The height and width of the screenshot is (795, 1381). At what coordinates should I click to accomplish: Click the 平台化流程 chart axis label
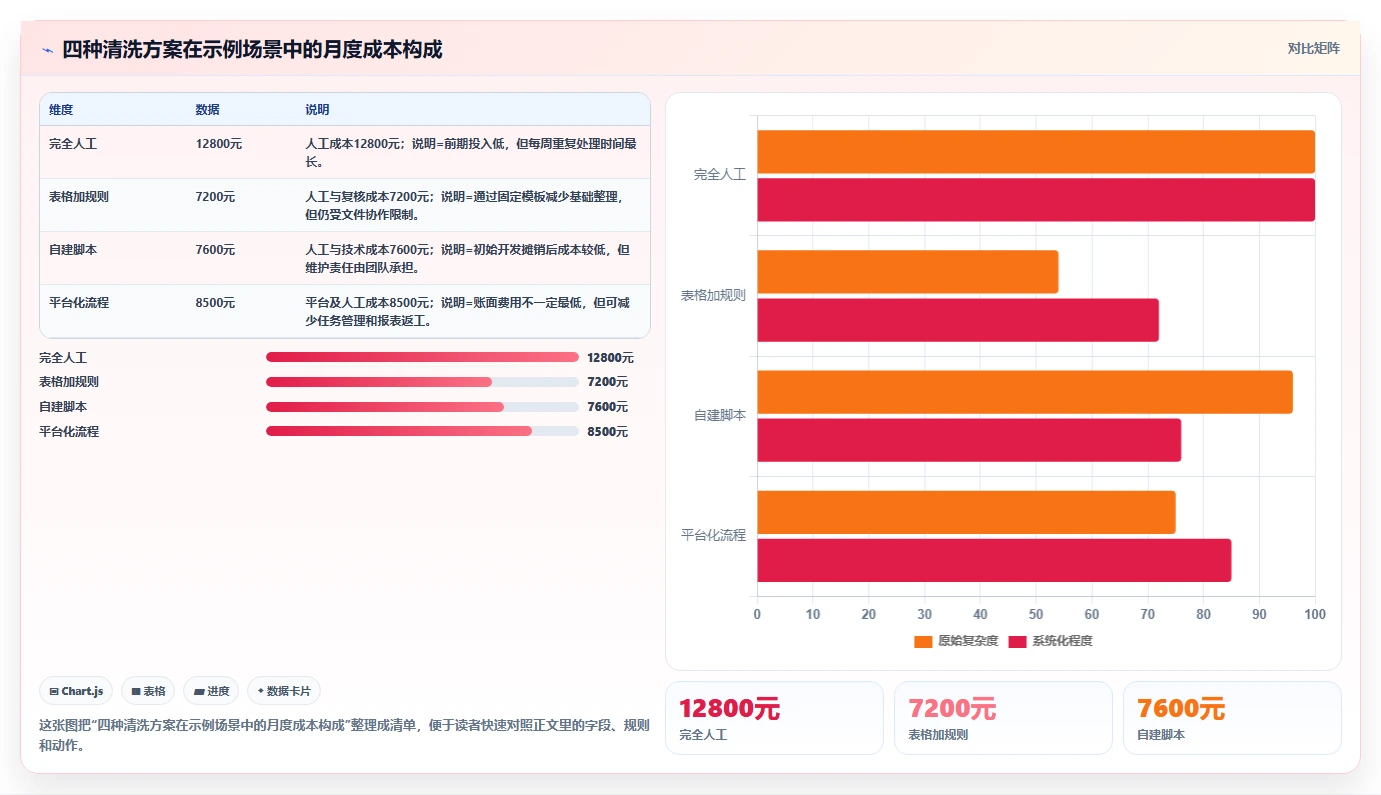[x=714, y=536]
